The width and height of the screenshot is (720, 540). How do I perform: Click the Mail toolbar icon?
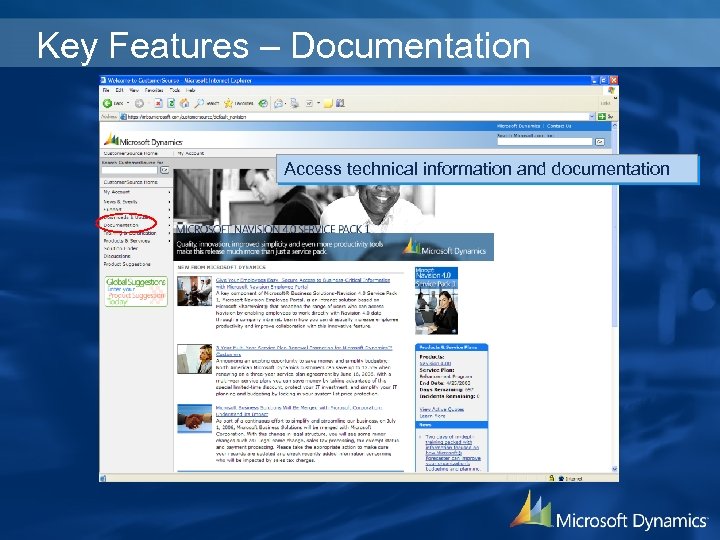pos(278,104)
